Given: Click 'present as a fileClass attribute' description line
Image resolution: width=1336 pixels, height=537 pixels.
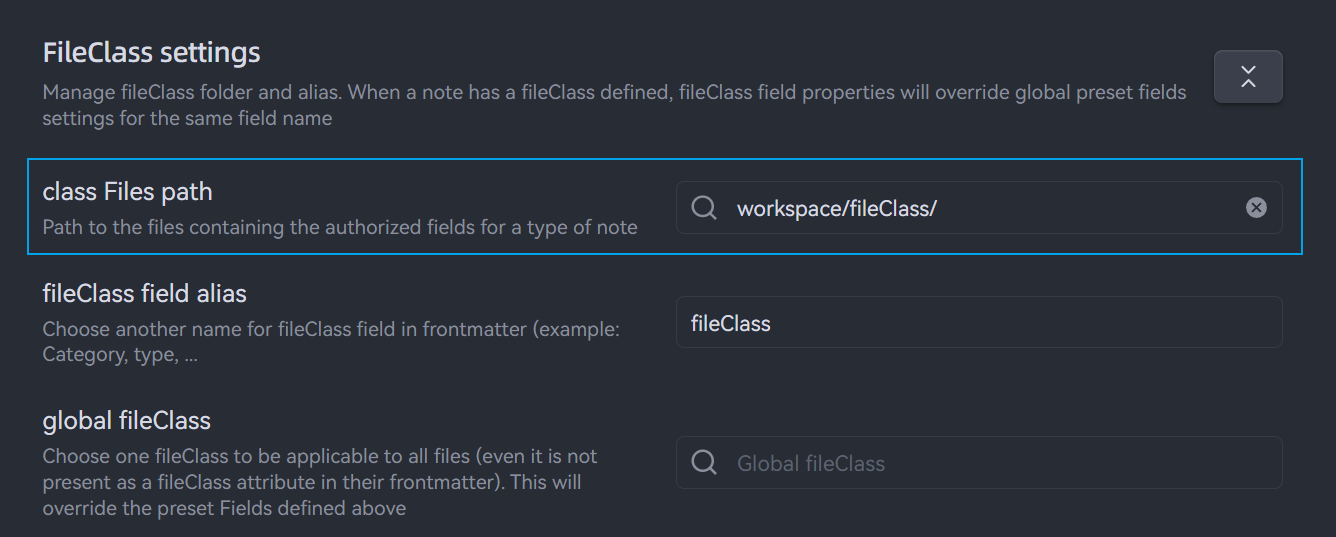Looking at the screenshot, I should [311, 482].
